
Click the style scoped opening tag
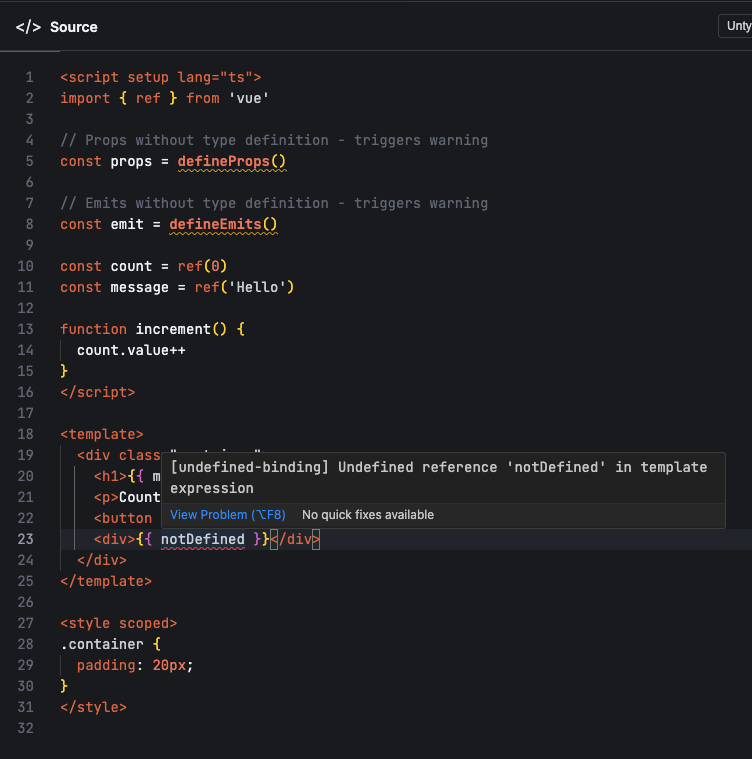click(119, 623)
